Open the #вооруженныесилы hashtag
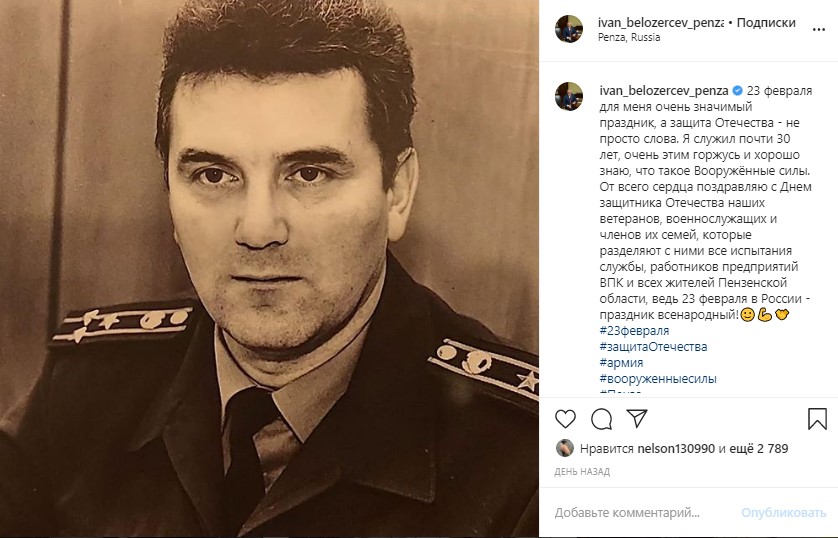The width and height of the screenshot is (838, 538). pyautogui.click(x=658, y=379)
